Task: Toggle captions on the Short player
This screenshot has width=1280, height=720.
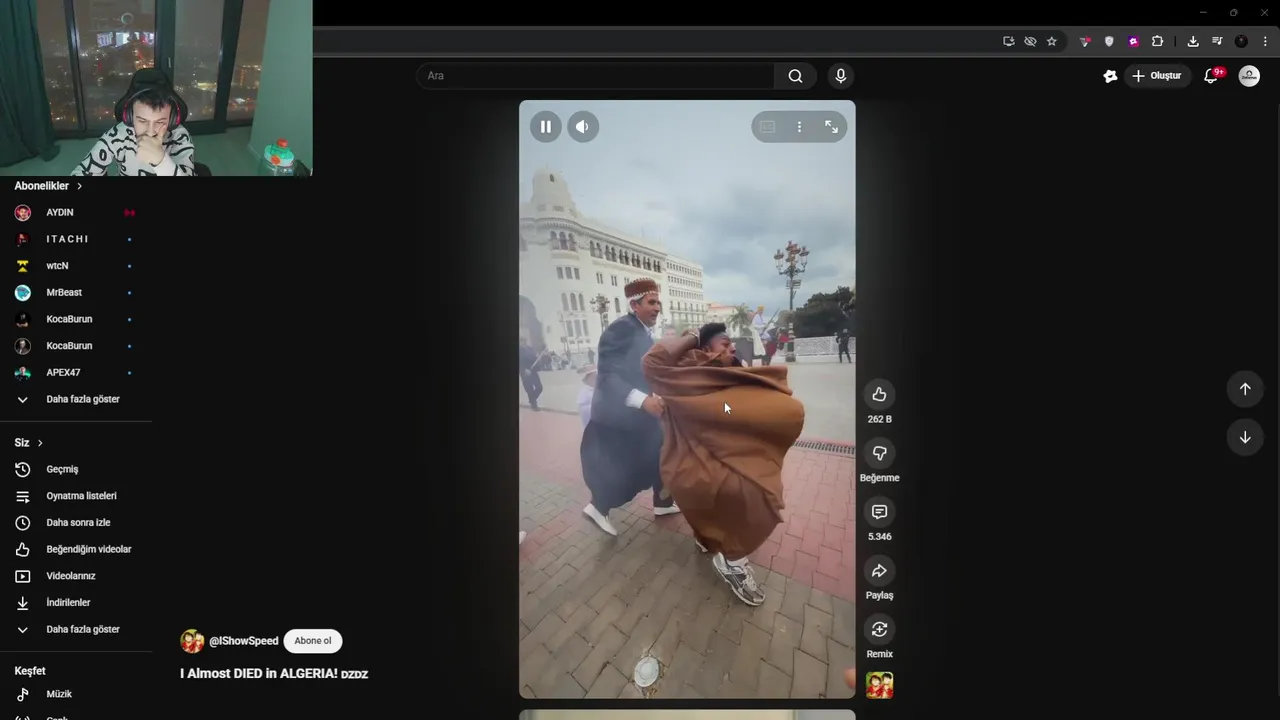Action: pos(767,127)
